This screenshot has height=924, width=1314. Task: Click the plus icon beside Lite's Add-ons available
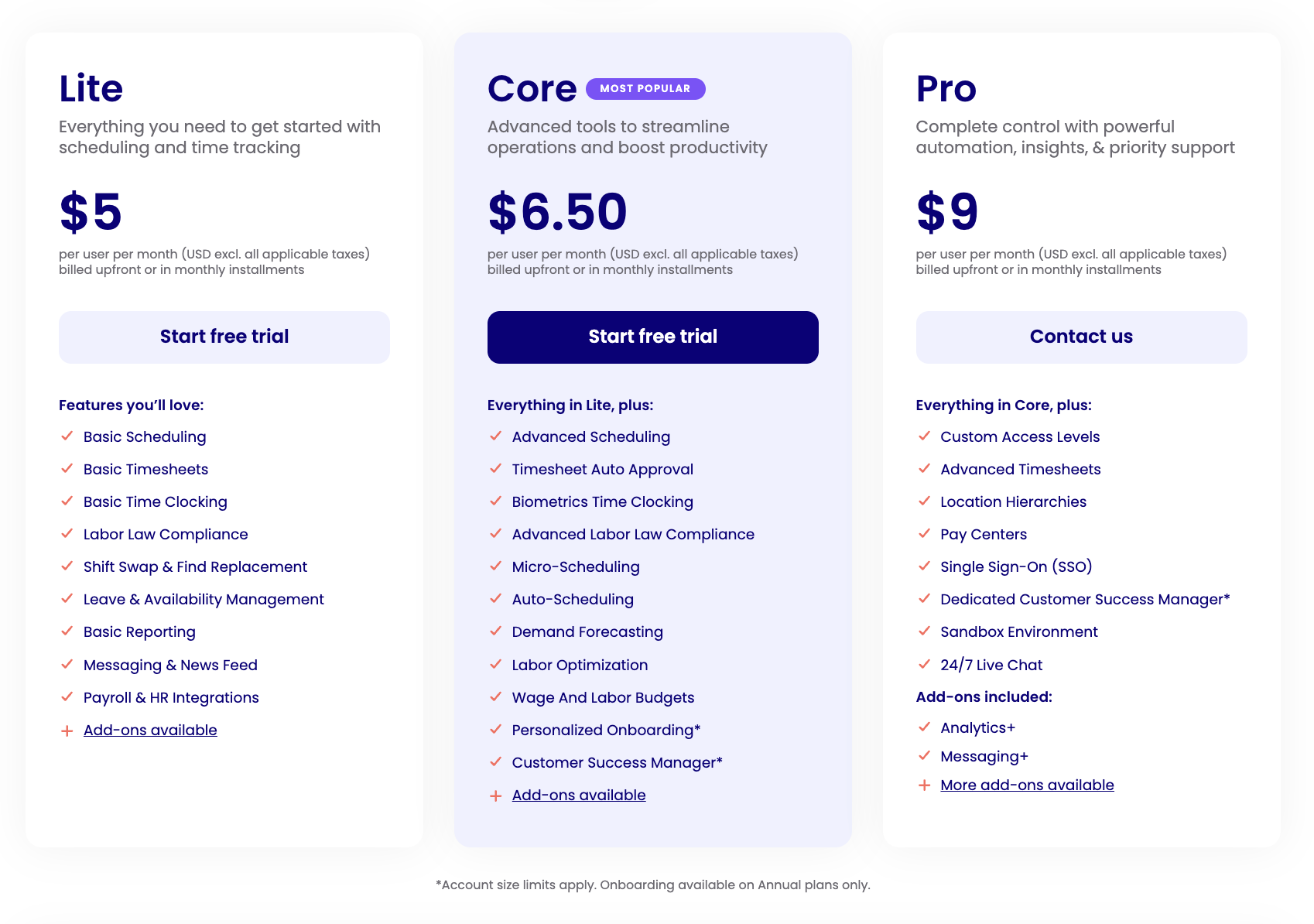(x=67, y=730)
